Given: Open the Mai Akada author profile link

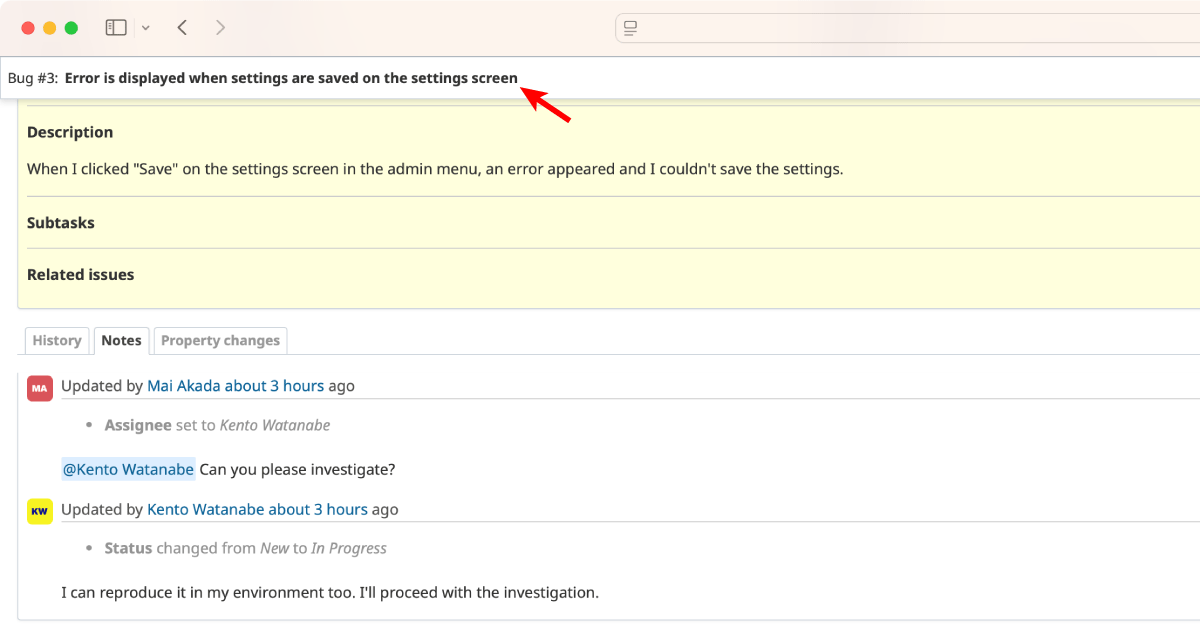Looking at the screenshot, I should (x=184, y=386).
